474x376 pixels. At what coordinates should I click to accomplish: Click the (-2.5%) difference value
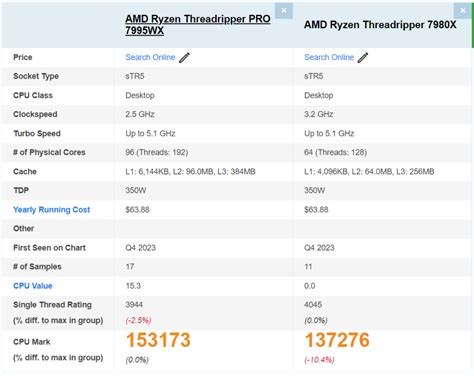(138, 320)
